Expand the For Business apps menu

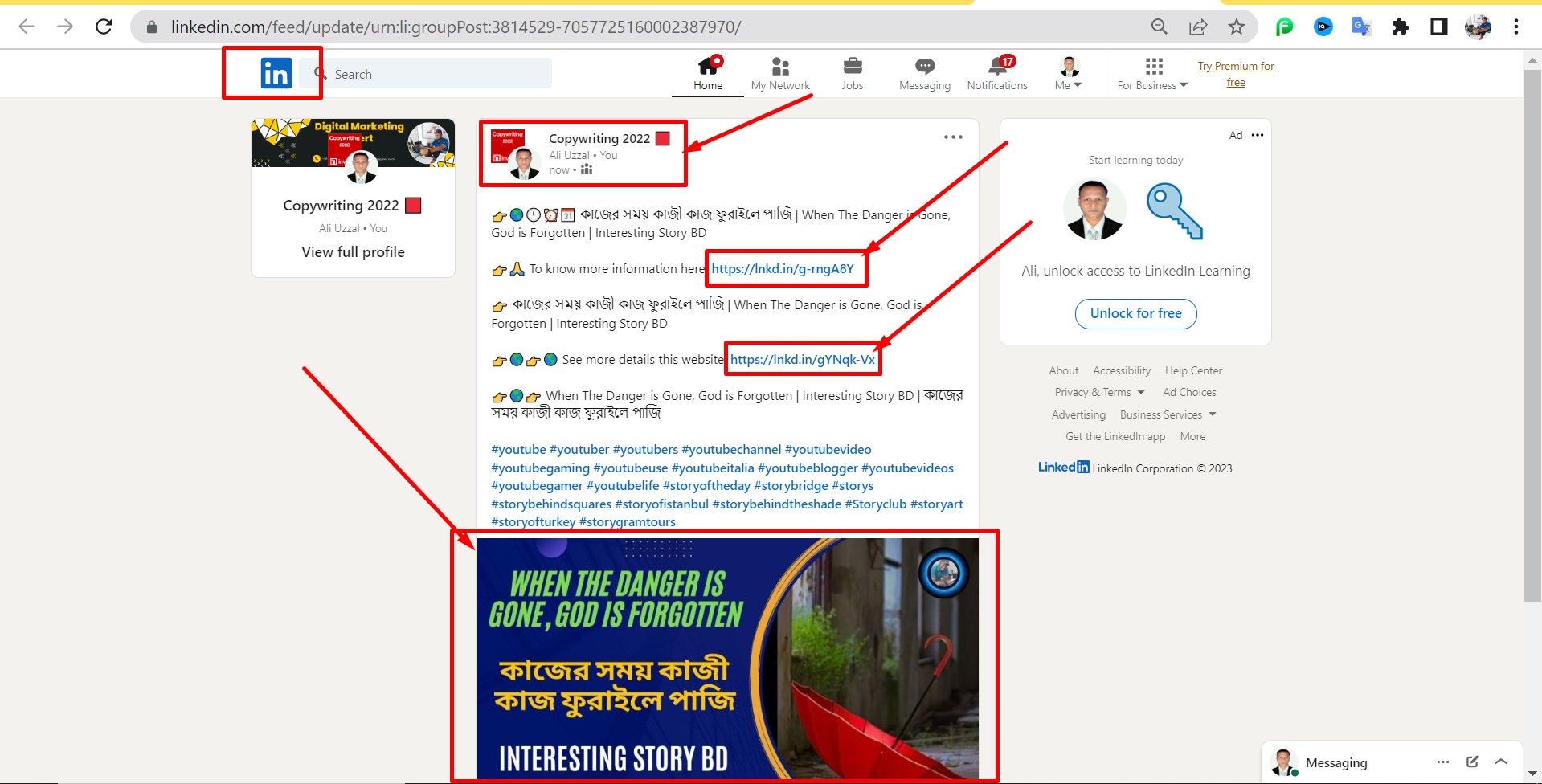point(1152,74)
